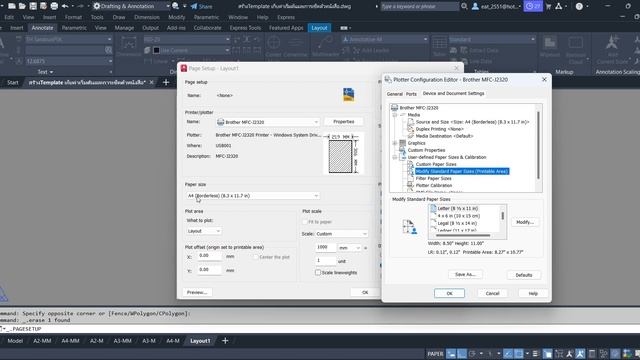Collapse User-defined Paper Sizes & Calibration node
The width and height of the screenshot is (640, 360).
point(395,157)
